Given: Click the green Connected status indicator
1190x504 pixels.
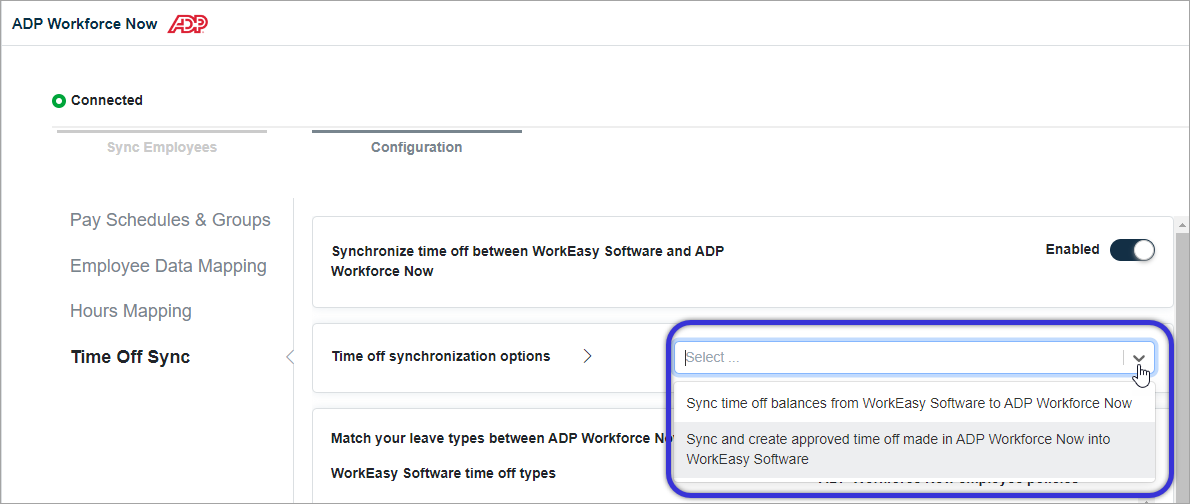Looking at the screenshot, I should click(58, 100).
